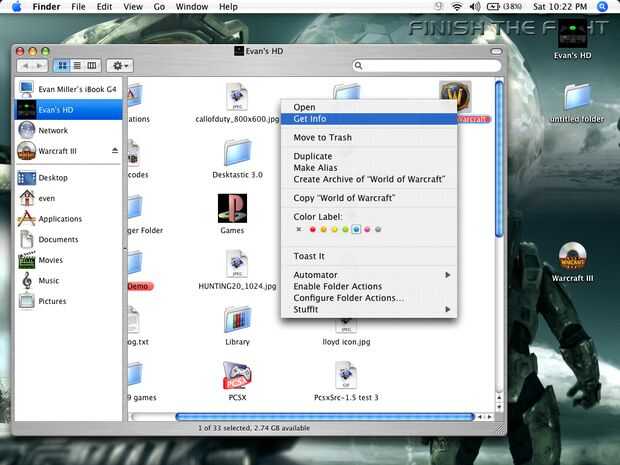Click the Wi-Fi status icon

pos(457,7)
